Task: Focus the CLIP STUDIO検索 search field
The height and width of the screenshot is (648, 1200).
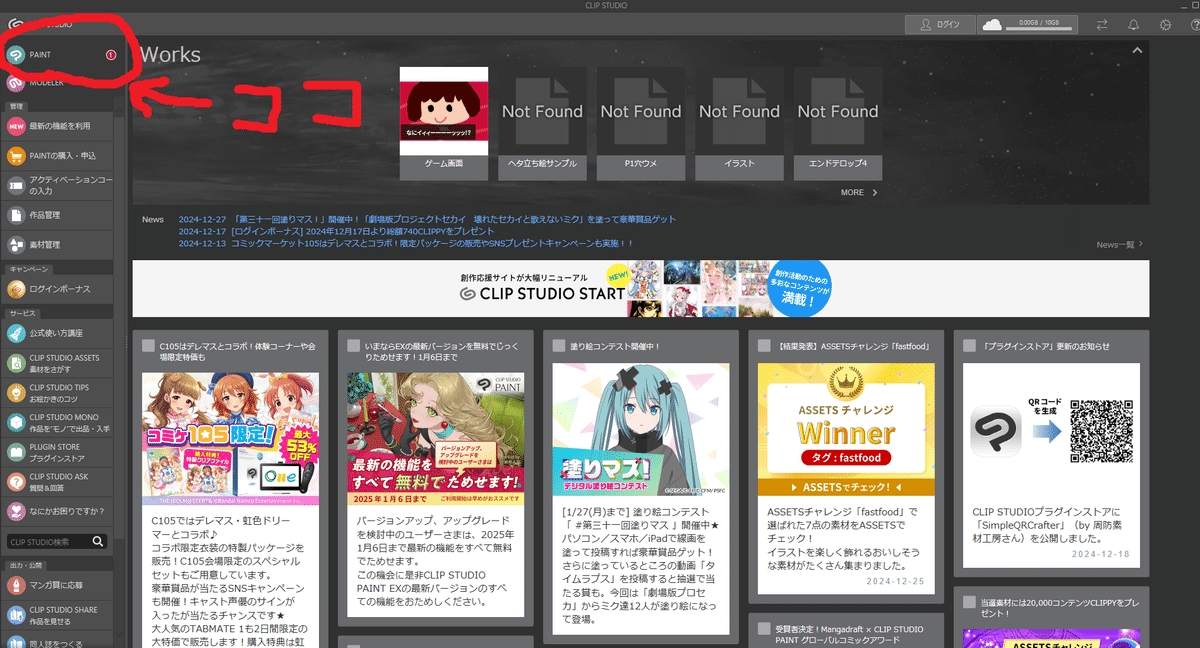Action: click(x=48, y=542)
